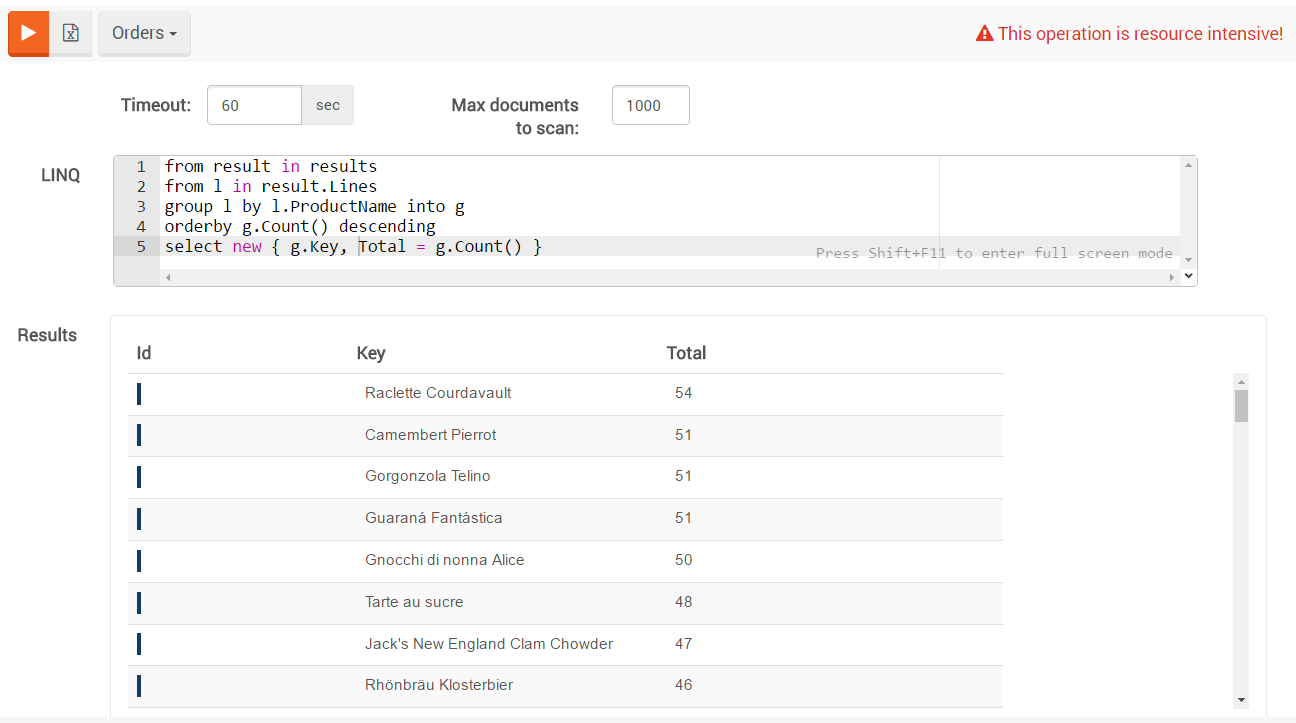The height and width of the screenshot is (723, 1296).
Task: Run the query with the orange play button
Action: pos(28,33)
